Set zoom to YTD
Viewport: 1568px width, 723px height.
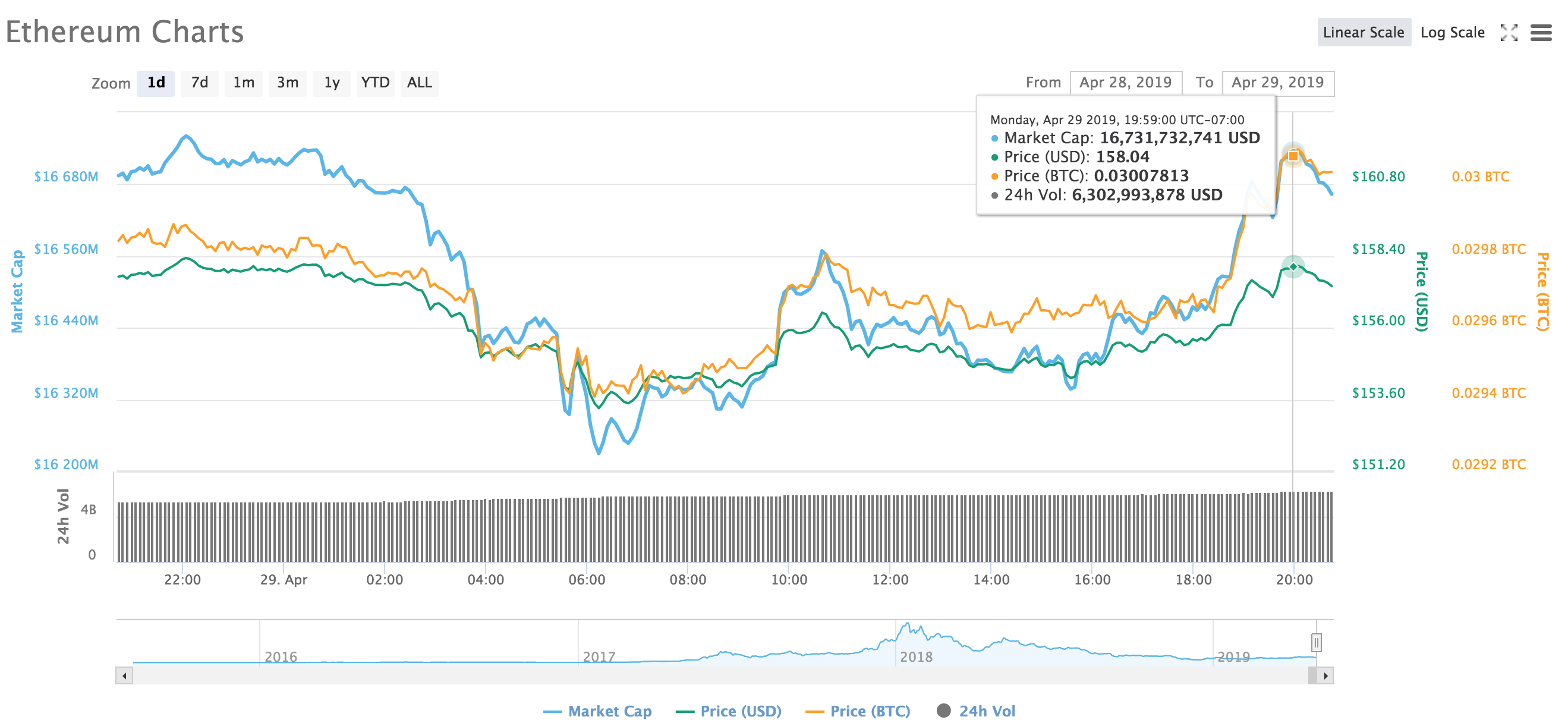[x=375, y=83]
